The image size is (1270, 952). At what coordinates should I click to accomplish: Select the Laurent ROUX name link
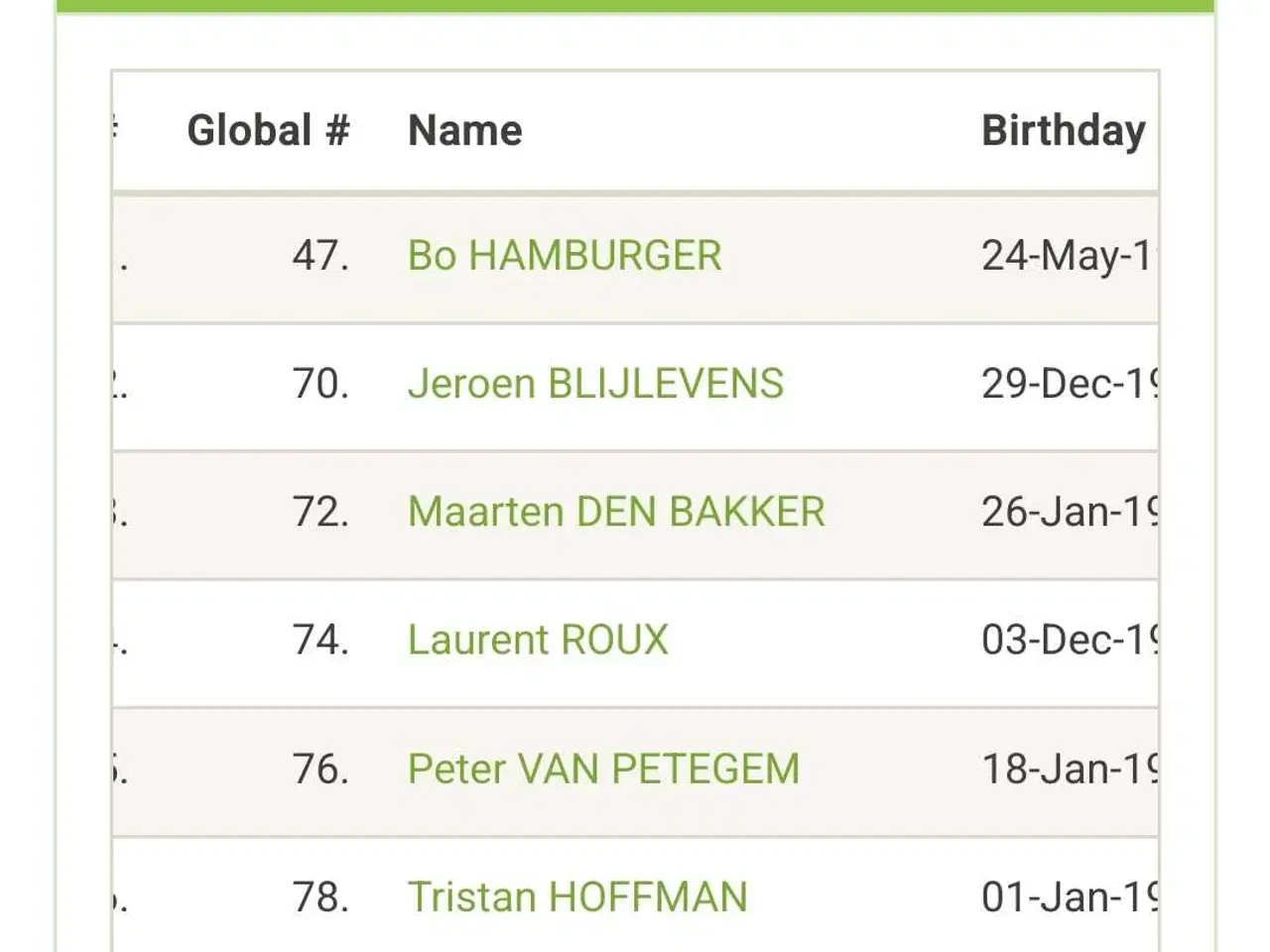[x=538, y=640]
